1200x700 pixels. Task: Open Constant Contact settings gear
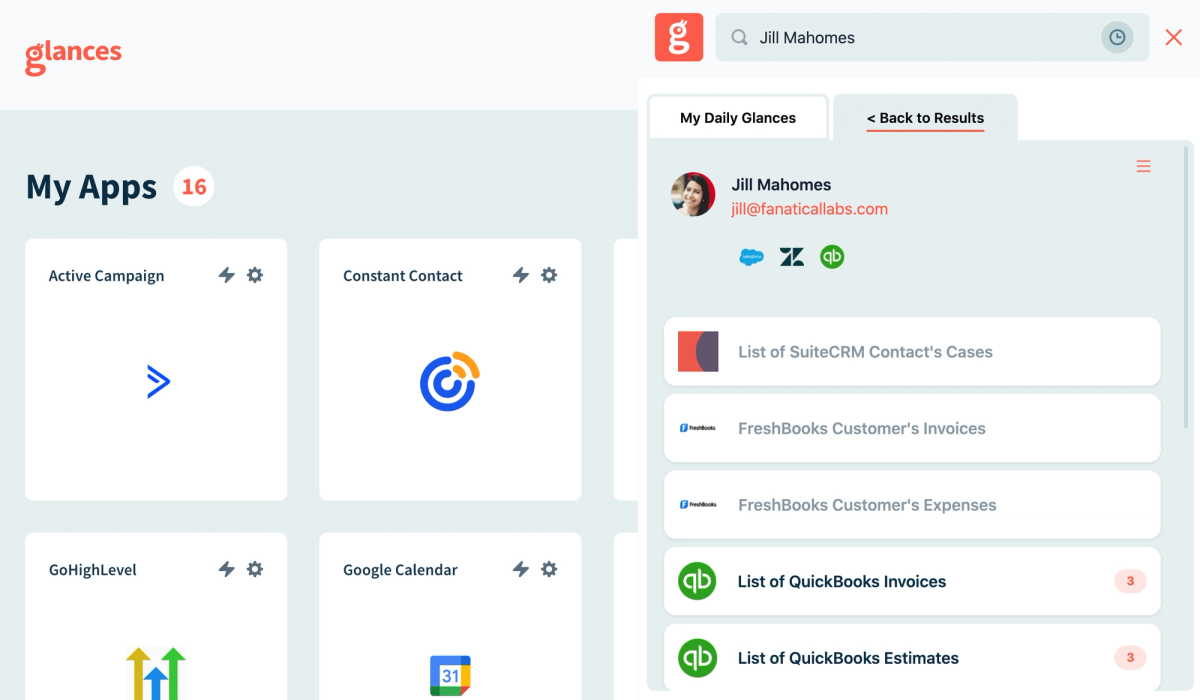pyautogui.click(x=549, y=275)
